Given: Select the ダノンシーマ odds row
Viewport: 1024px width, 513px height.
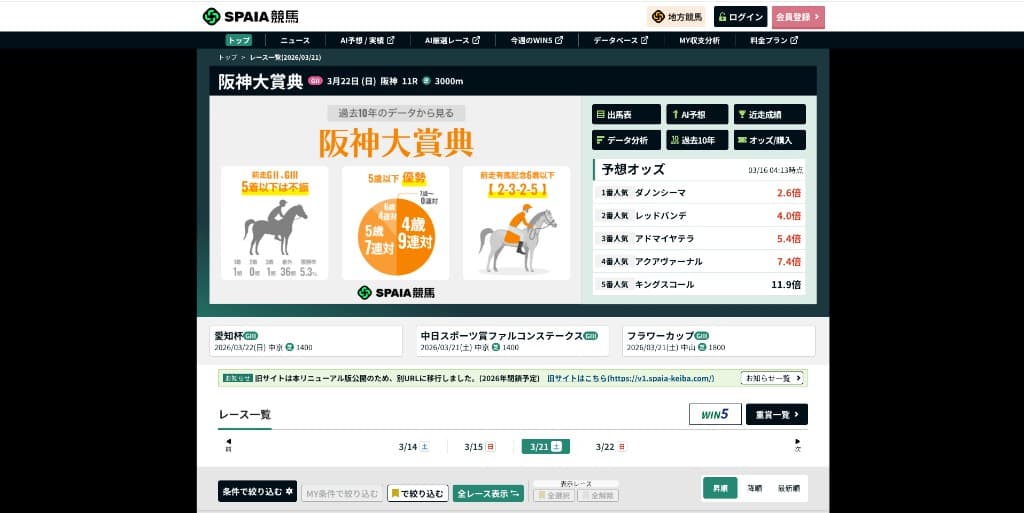Looking at the screenshot, I should (699, 193).
